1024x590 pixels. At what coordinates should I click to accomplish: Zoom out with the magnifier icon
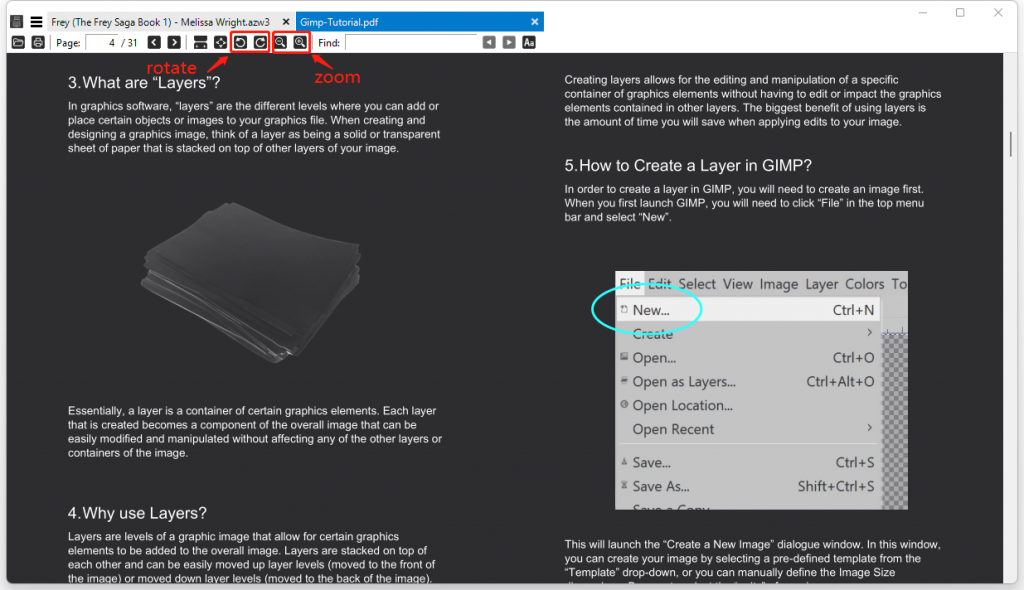[281, 43]
